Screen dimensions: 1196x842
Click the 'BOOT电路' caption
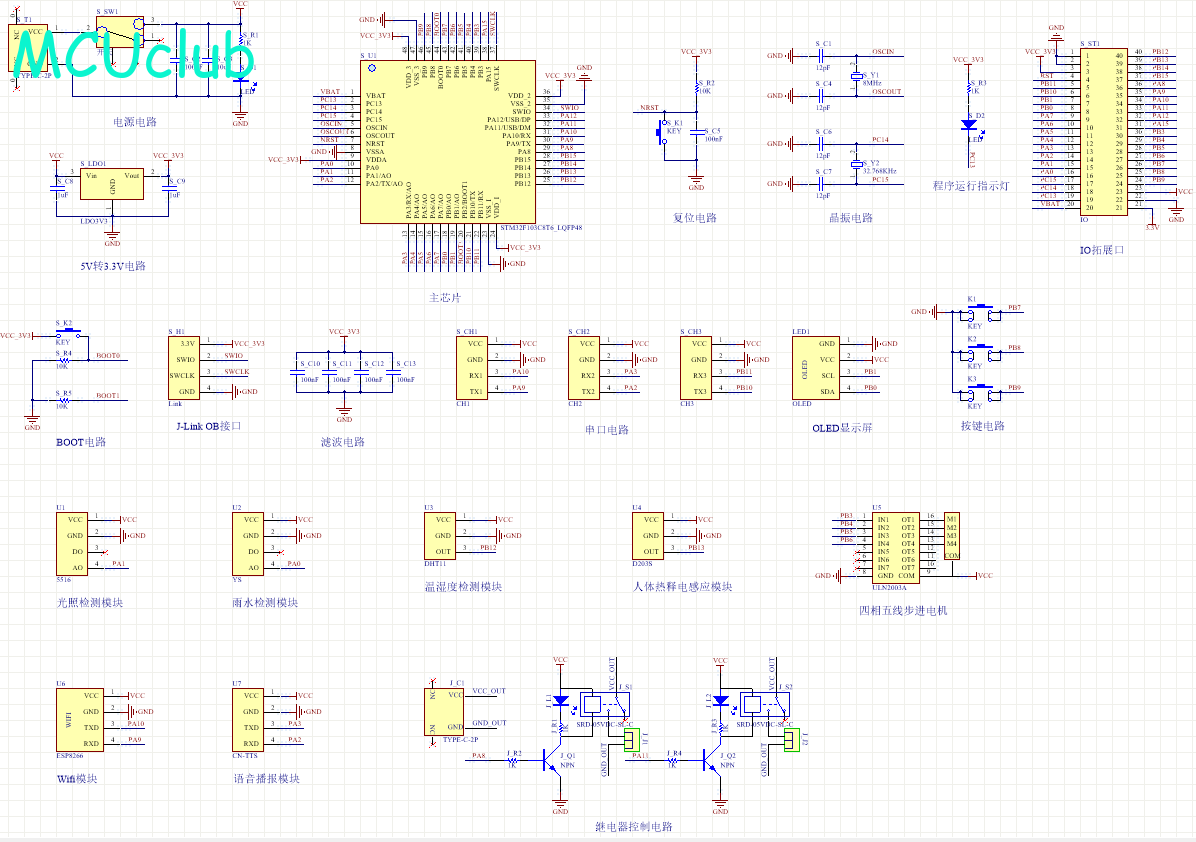click(x=81, y=442)
